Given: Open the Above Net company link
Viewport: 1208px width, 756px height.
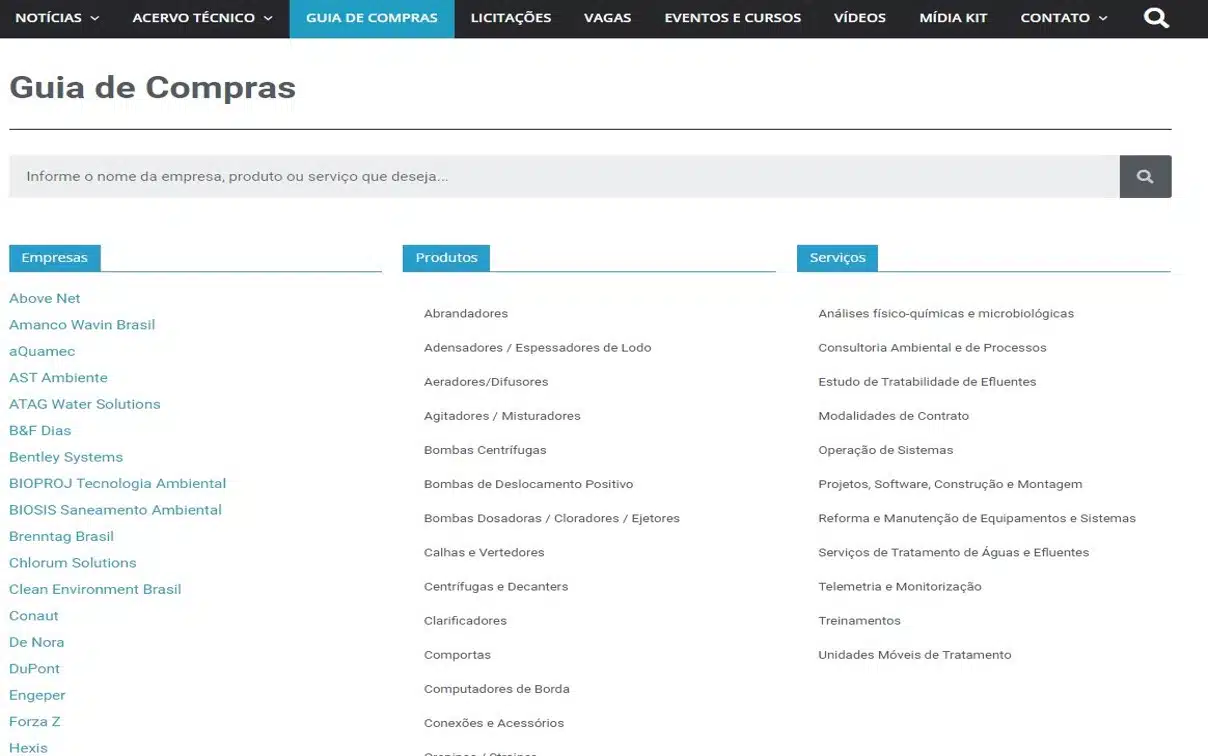Looking at the screenshot, I should [x=45, y=298].
